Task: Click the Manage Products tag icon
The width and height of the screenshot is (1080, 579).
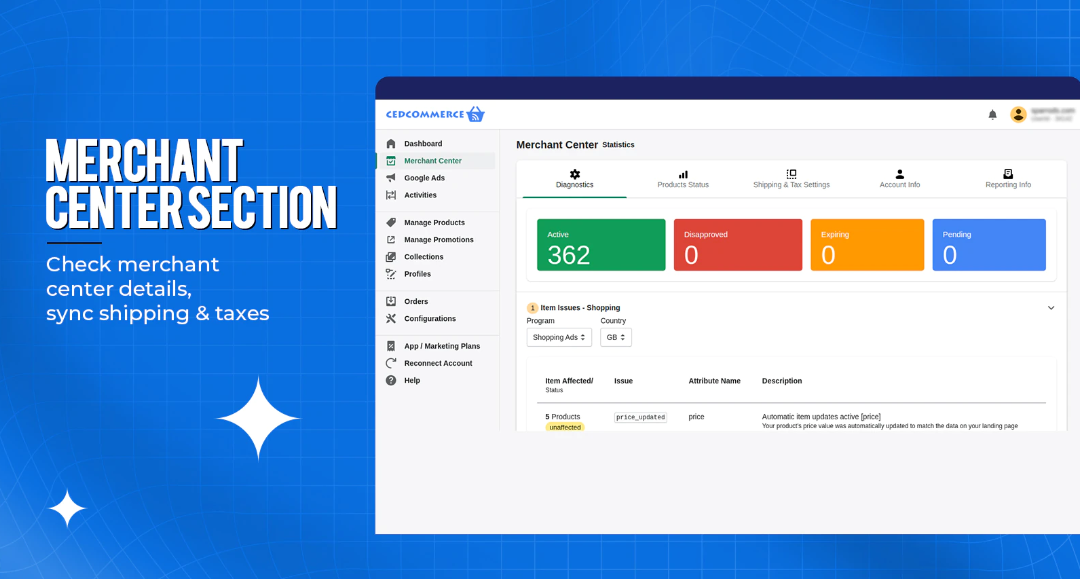Action: pos(391,222)
